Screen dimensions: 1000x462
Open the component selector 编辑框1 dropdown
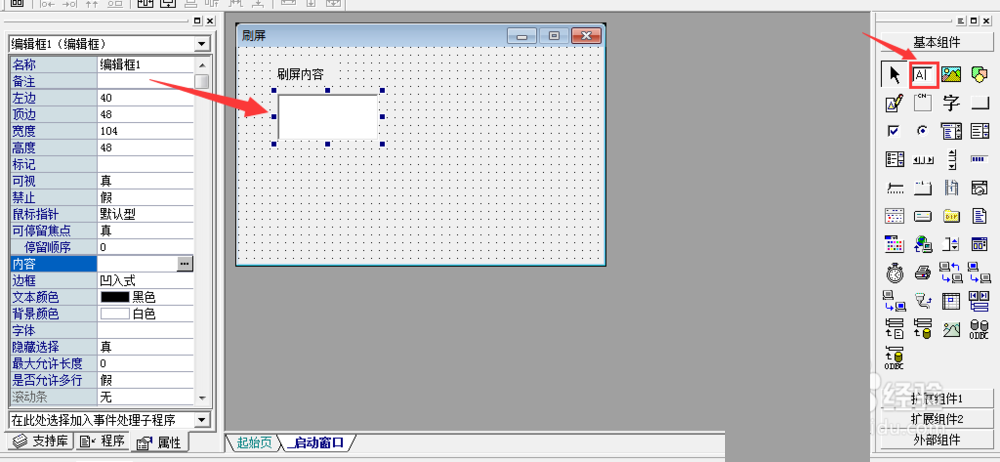[x=202, y=43]
